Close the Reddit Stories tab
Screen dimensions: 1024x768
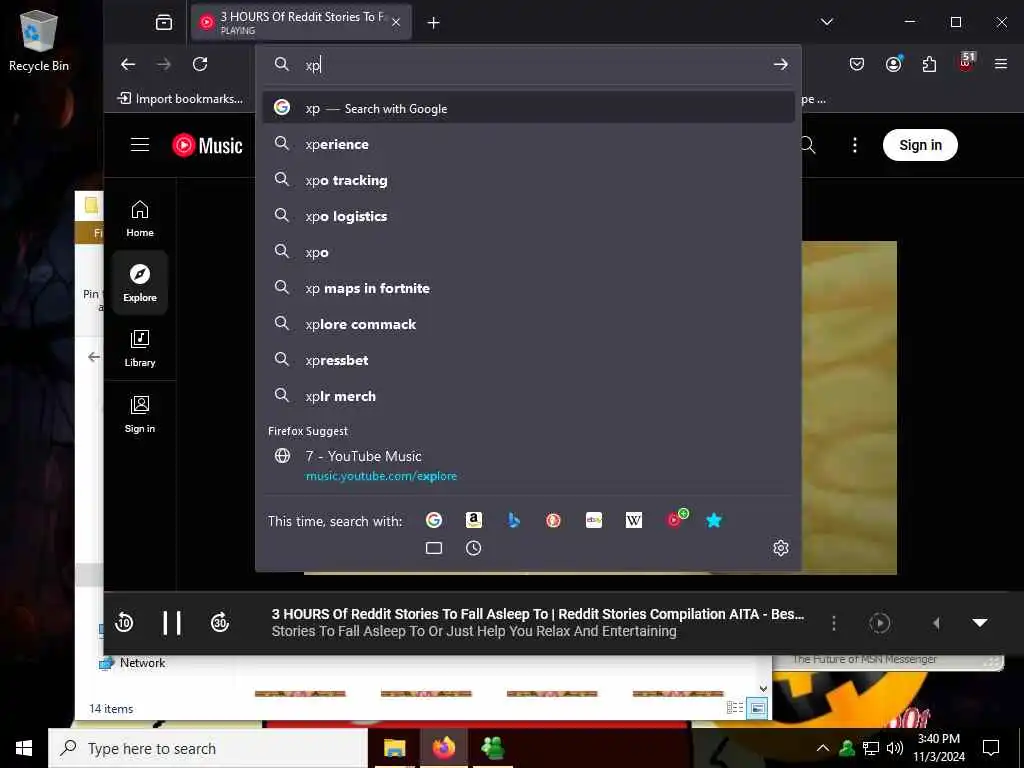[396, 22]
